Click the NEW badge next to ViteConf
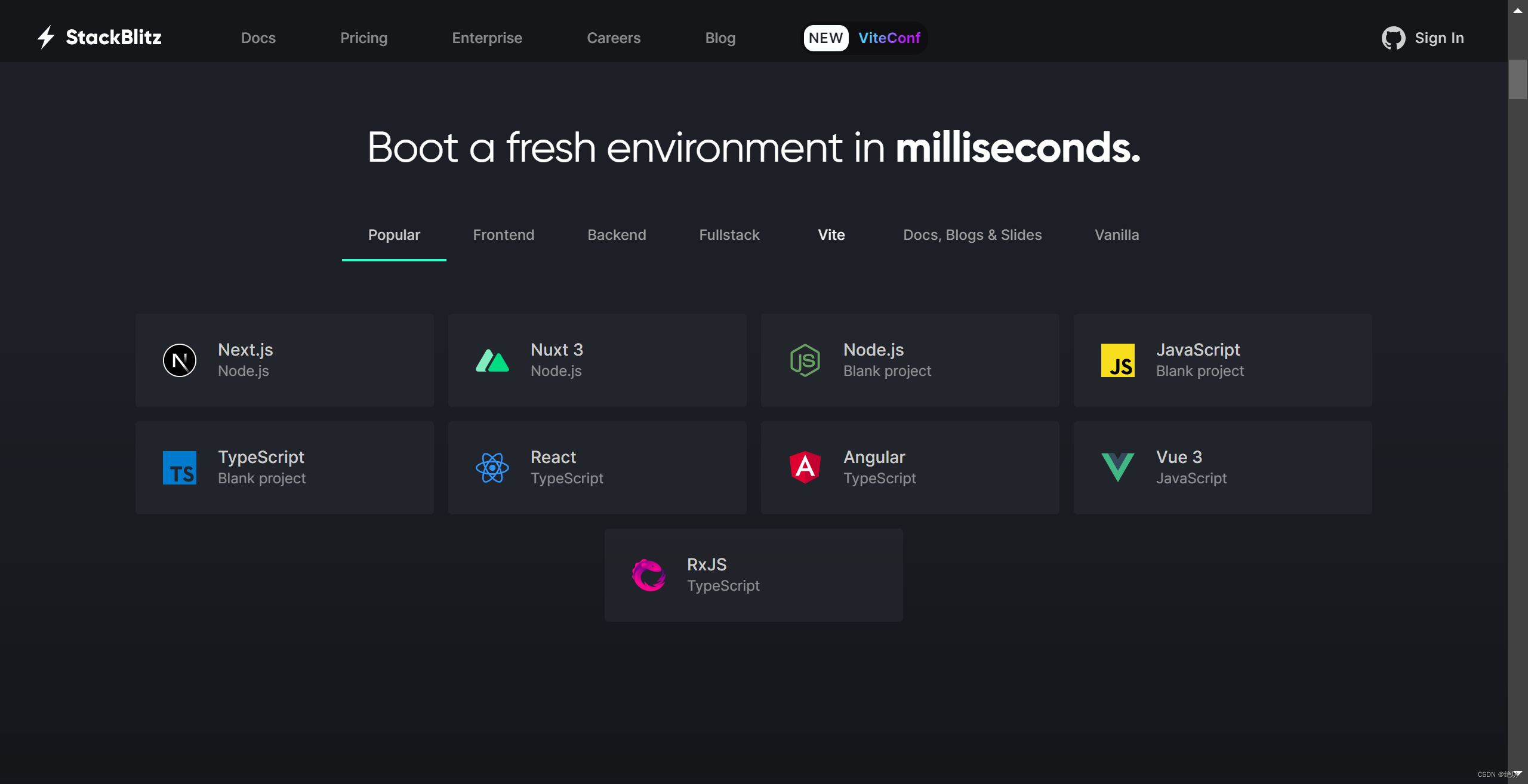Viewport: 1528px width, 784px height. 826,38
